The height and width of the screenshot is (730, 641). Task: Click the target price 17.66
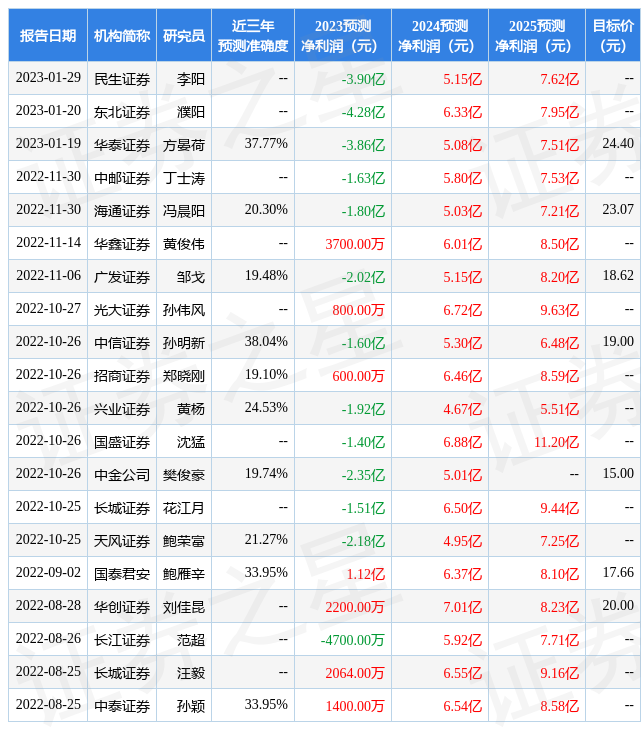[x=618, y=573]
